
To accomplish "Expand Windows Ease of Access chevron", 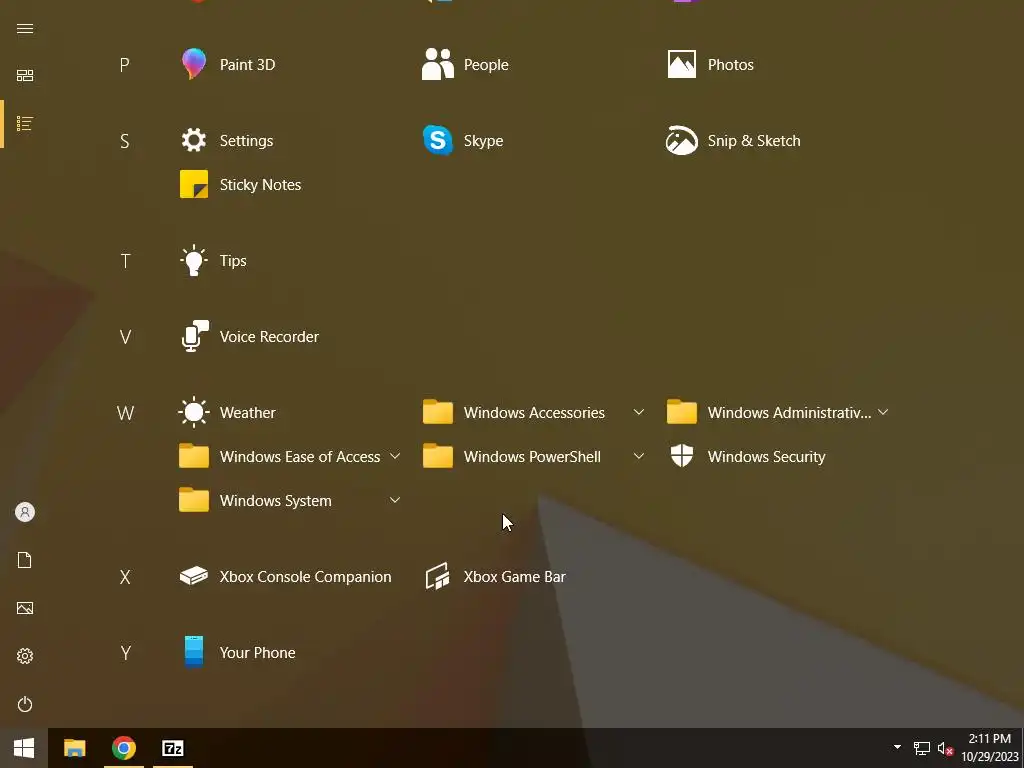I will pyautogui.click(x=394, y=456).
